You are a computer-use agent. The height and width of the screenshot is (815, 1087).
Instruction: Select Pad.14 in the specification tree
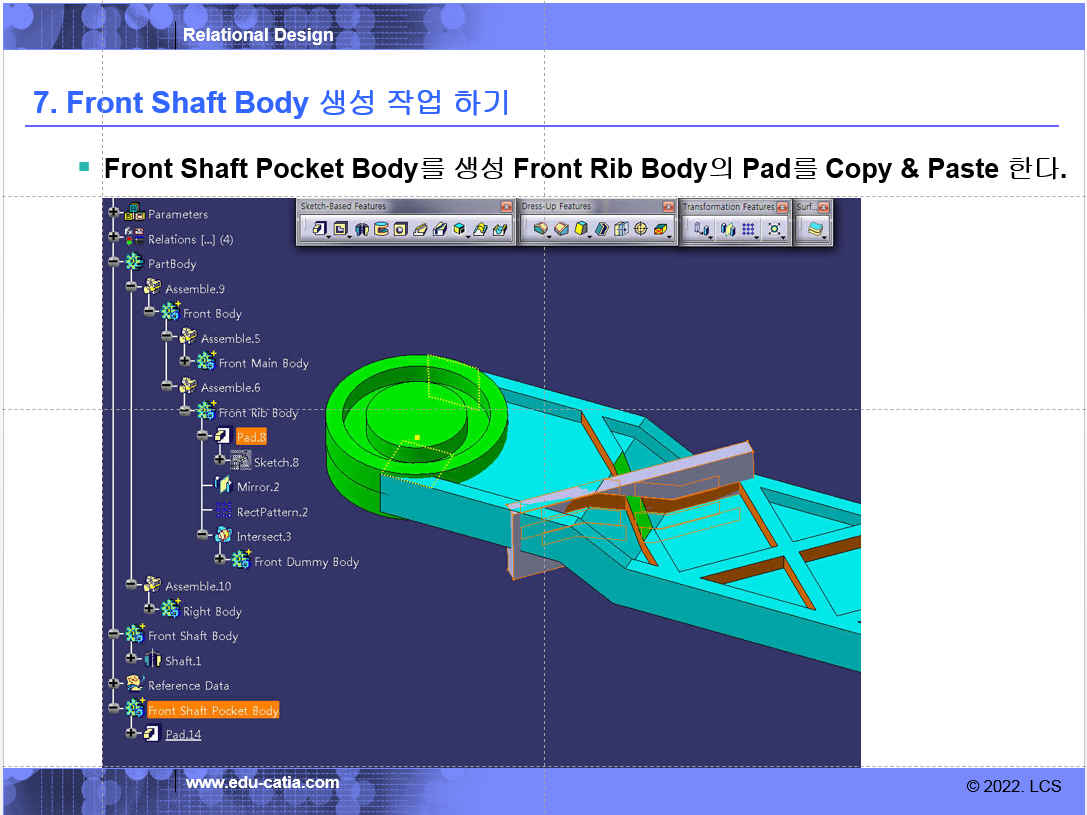point(183,734)
